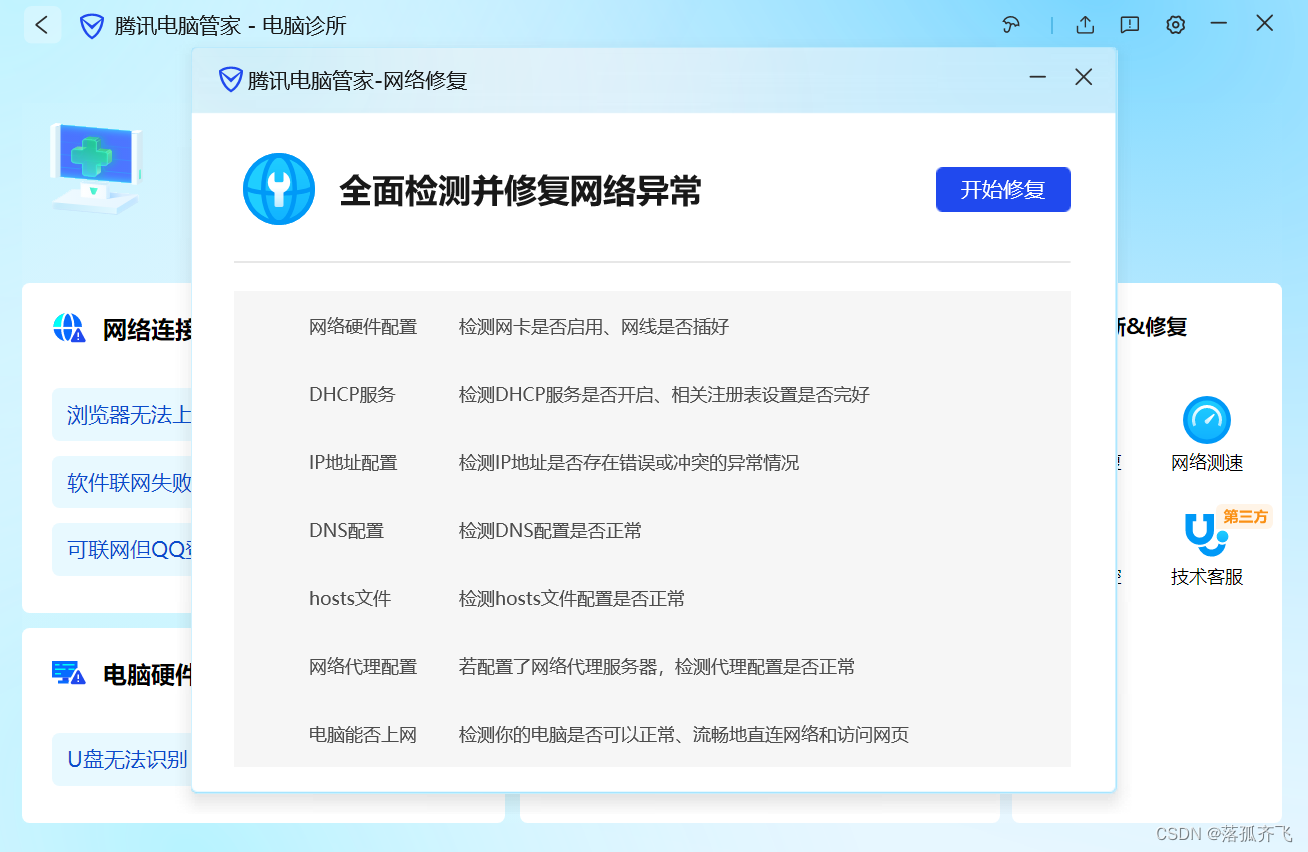
Task: Open the skin theme umbrella icon
Action: (x=1011, y=25)
